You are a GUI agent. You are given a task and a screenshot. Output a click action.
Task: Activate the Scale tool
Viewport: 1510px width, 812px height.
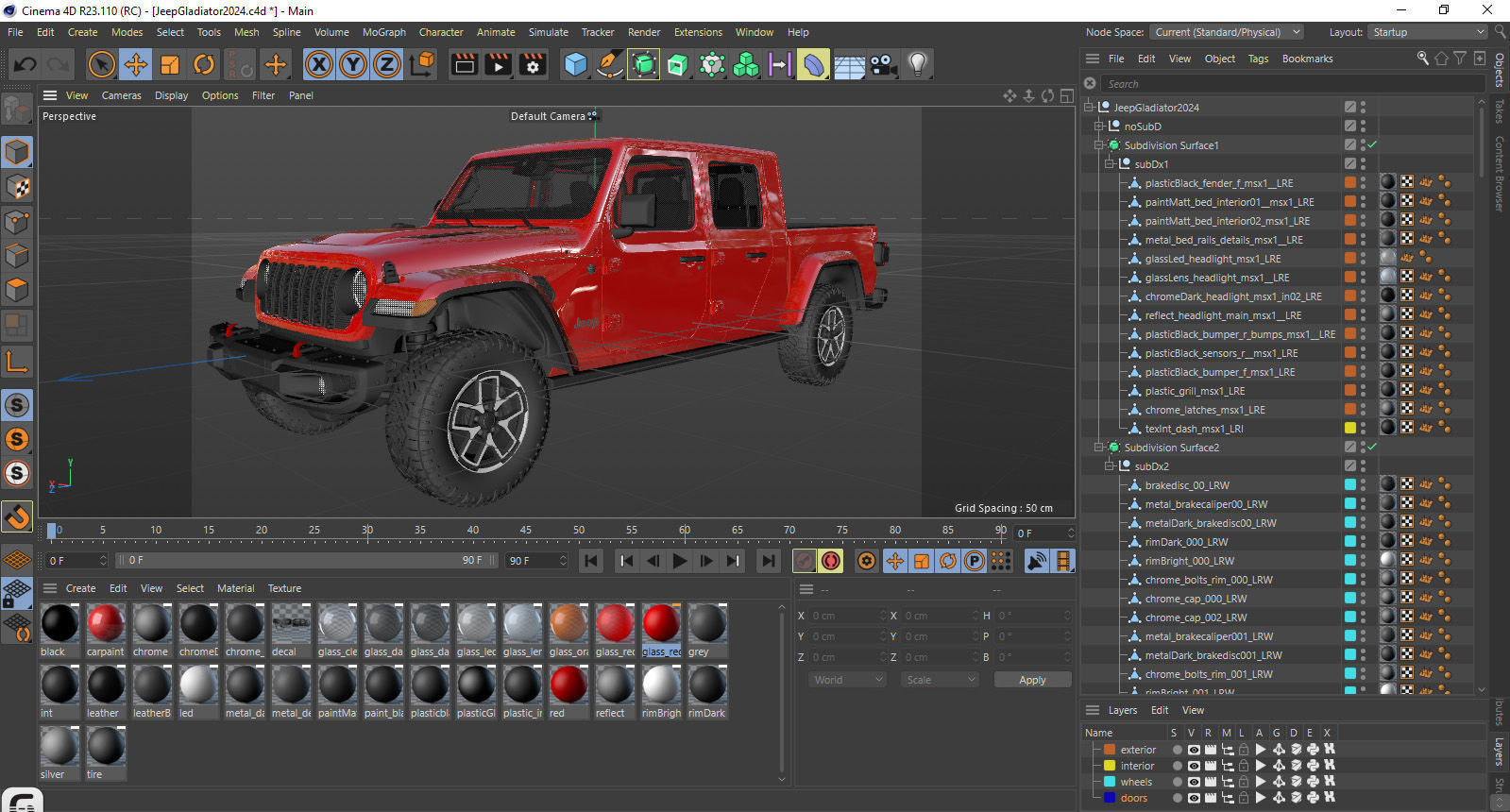click(x=170, y=64)
